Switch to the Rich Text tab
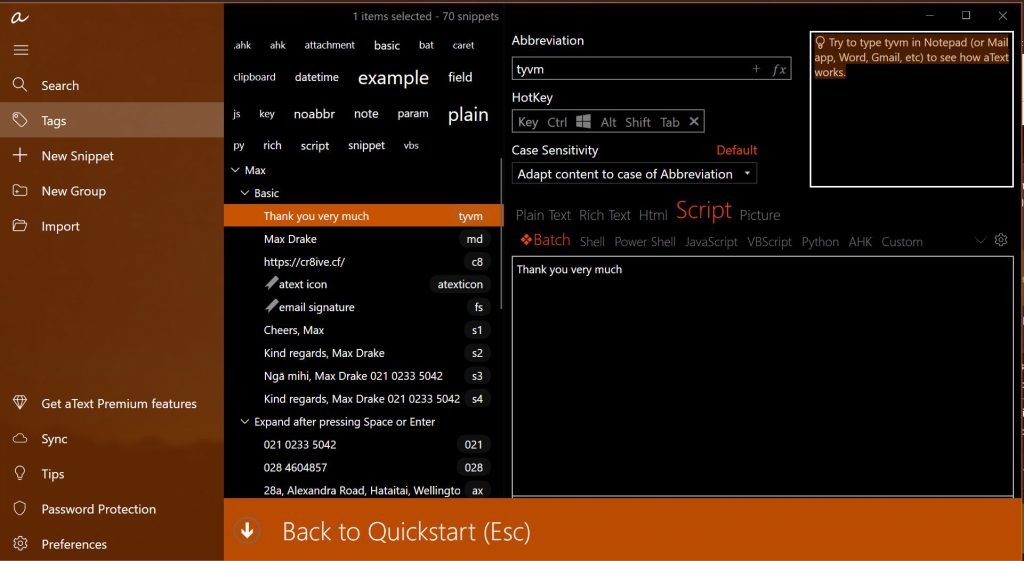This screenshot has height=561, width=1024. click(604, 215)
